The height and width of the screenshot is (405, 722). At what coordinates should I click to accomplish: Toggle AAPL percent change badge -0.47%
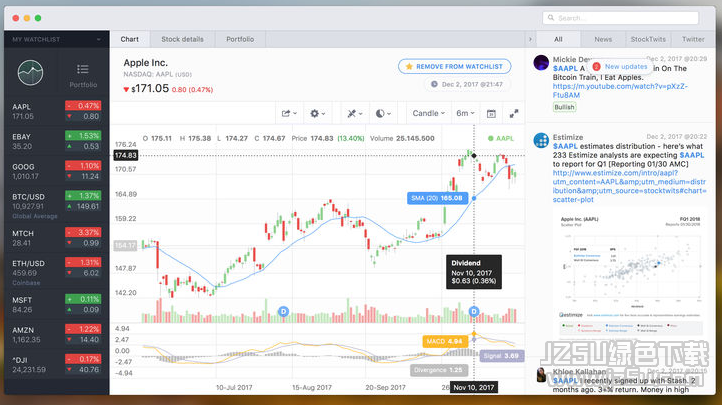[82, 106]
